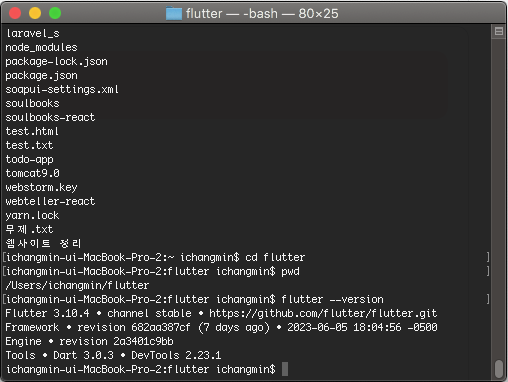Click the 'todo-app' listing entry

[x=29, y=159]
